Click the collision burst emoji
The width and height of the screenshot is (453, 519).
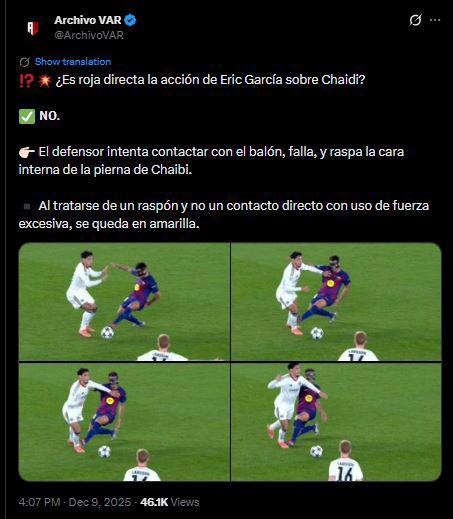click(x=44, y=80)
